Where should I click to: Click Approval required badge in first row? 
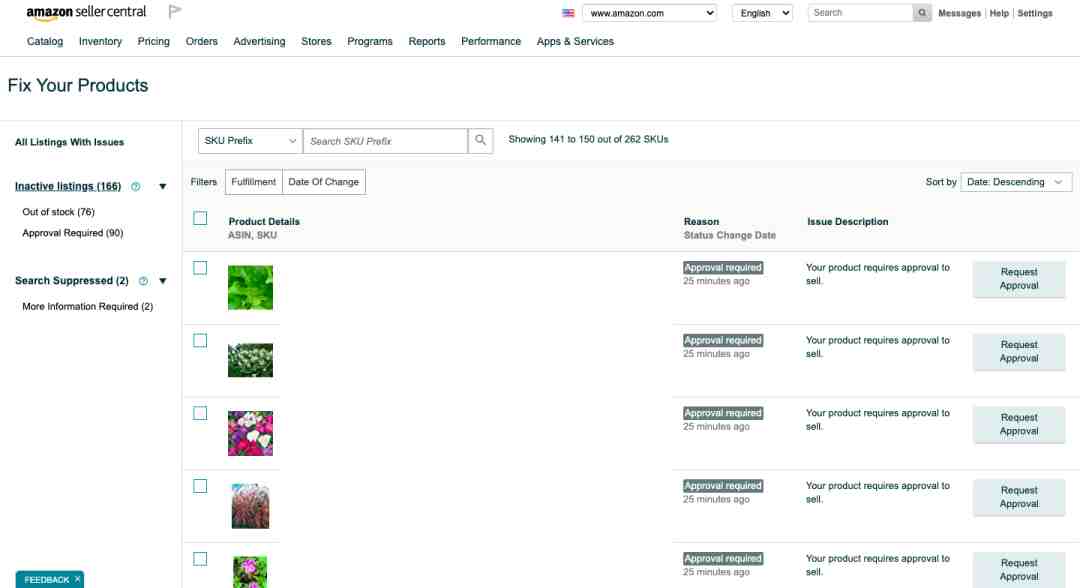(x=723, y=268)
